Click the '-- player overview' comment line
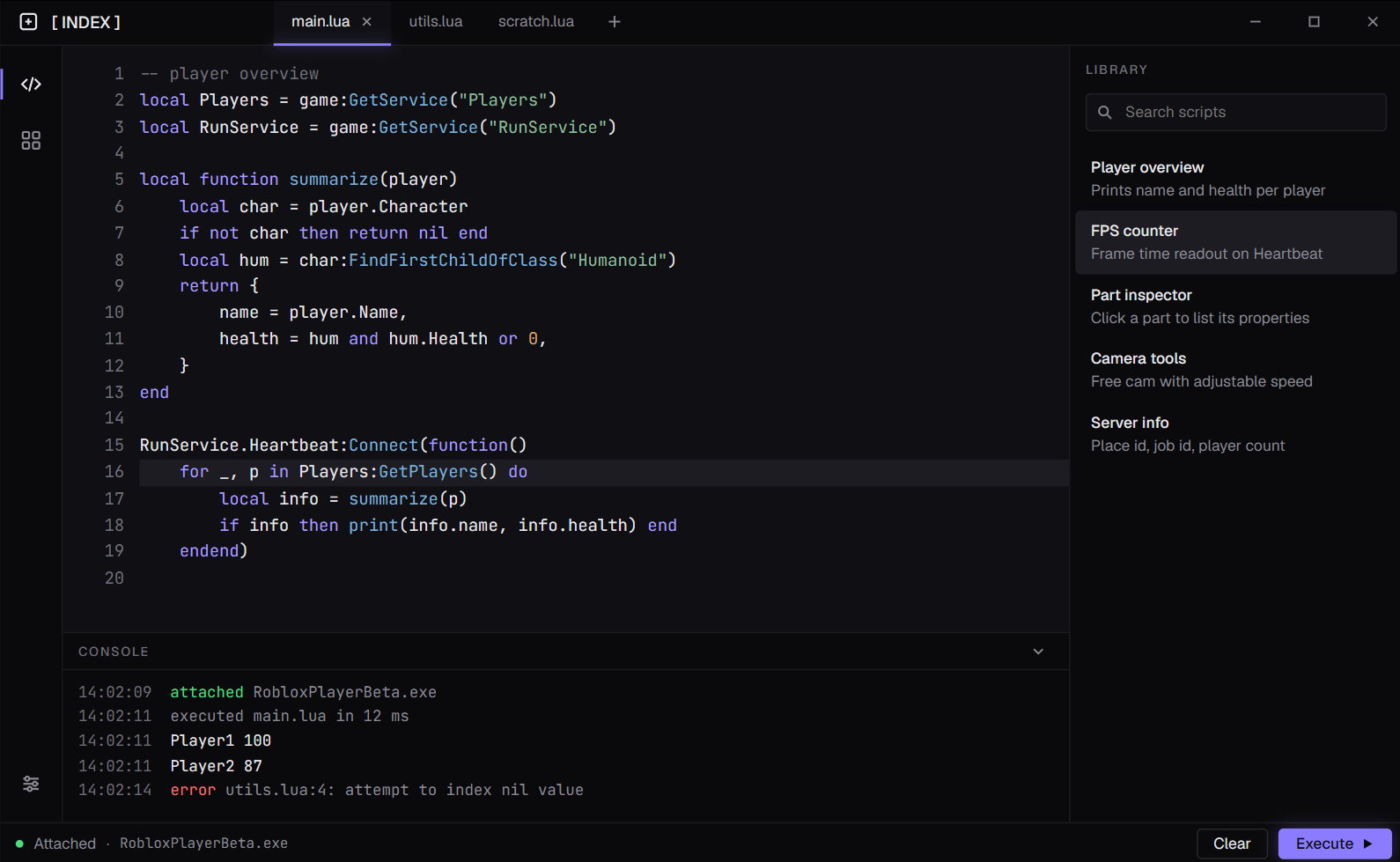This screenshot has height=862, width=1400. (229, 74)
